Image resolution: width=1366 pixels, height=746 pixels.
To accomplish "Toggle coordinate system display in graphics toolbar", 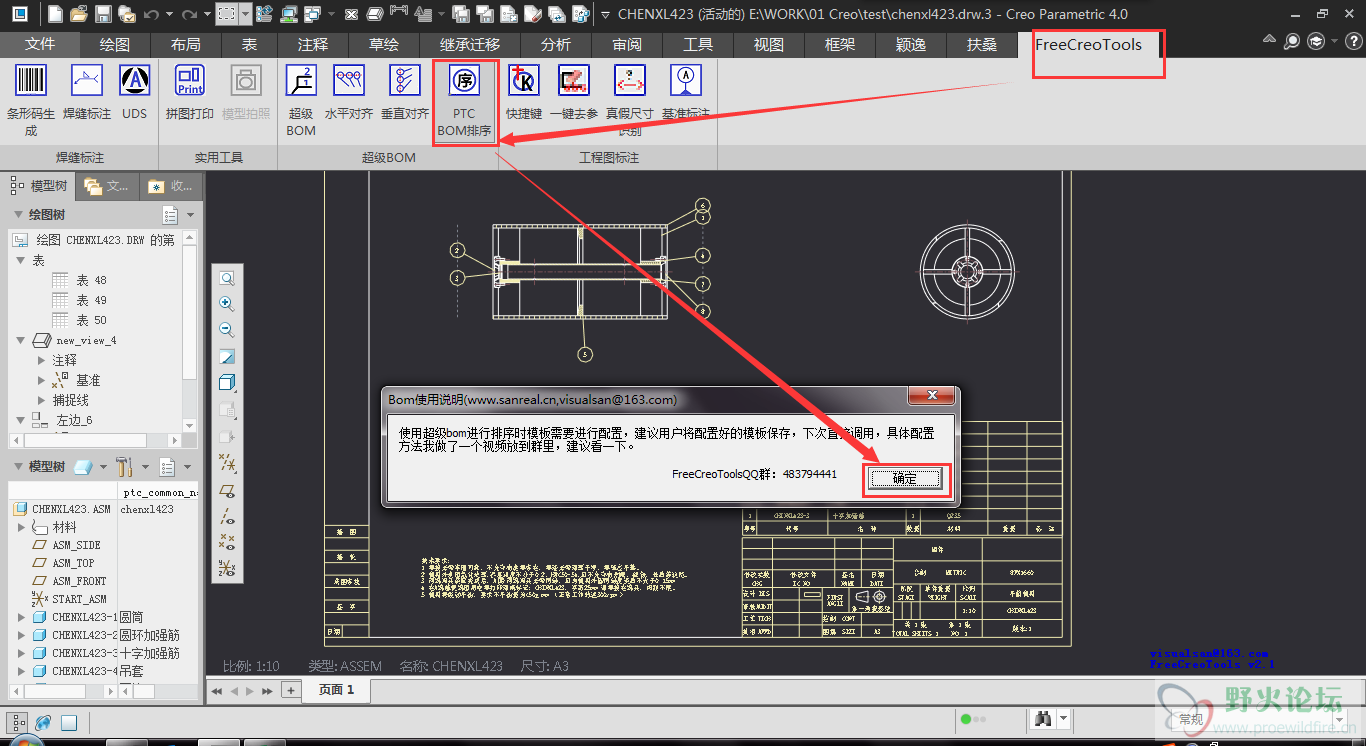I will [227, 568].
